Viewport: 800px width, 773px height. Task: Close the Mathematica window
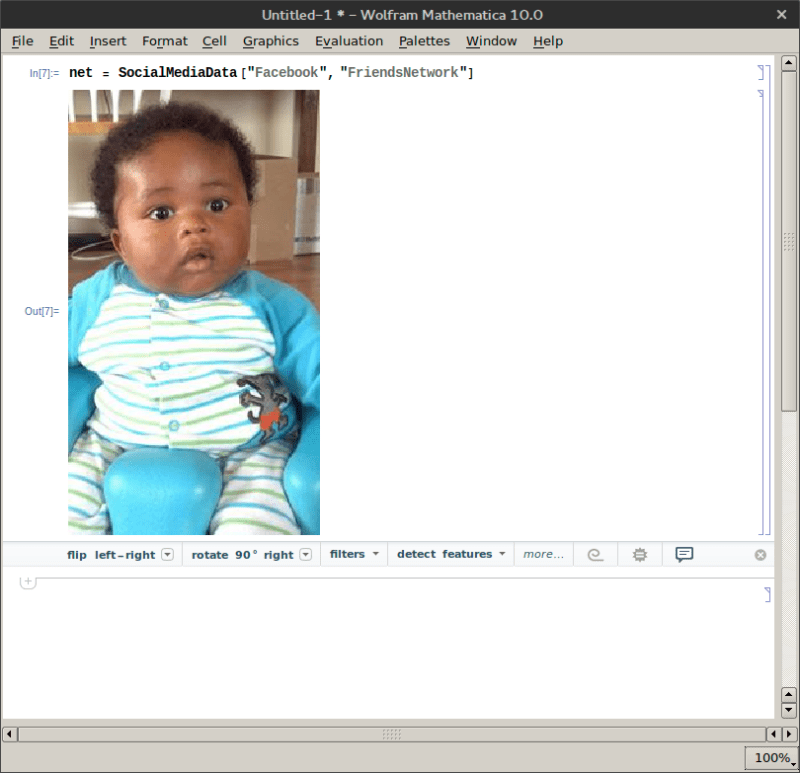[781, 14]
